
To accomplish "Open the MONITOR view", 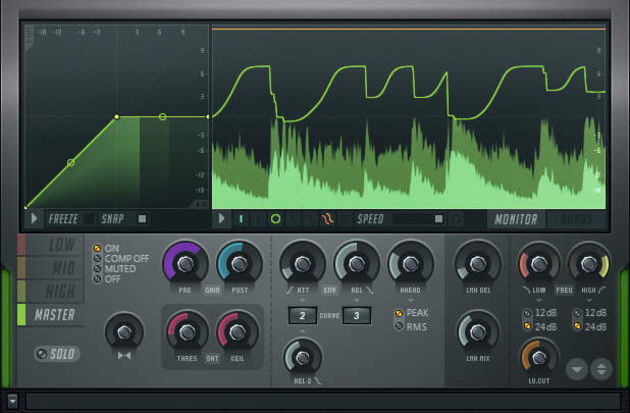I will pyautogui.click(x=516, y=219).
